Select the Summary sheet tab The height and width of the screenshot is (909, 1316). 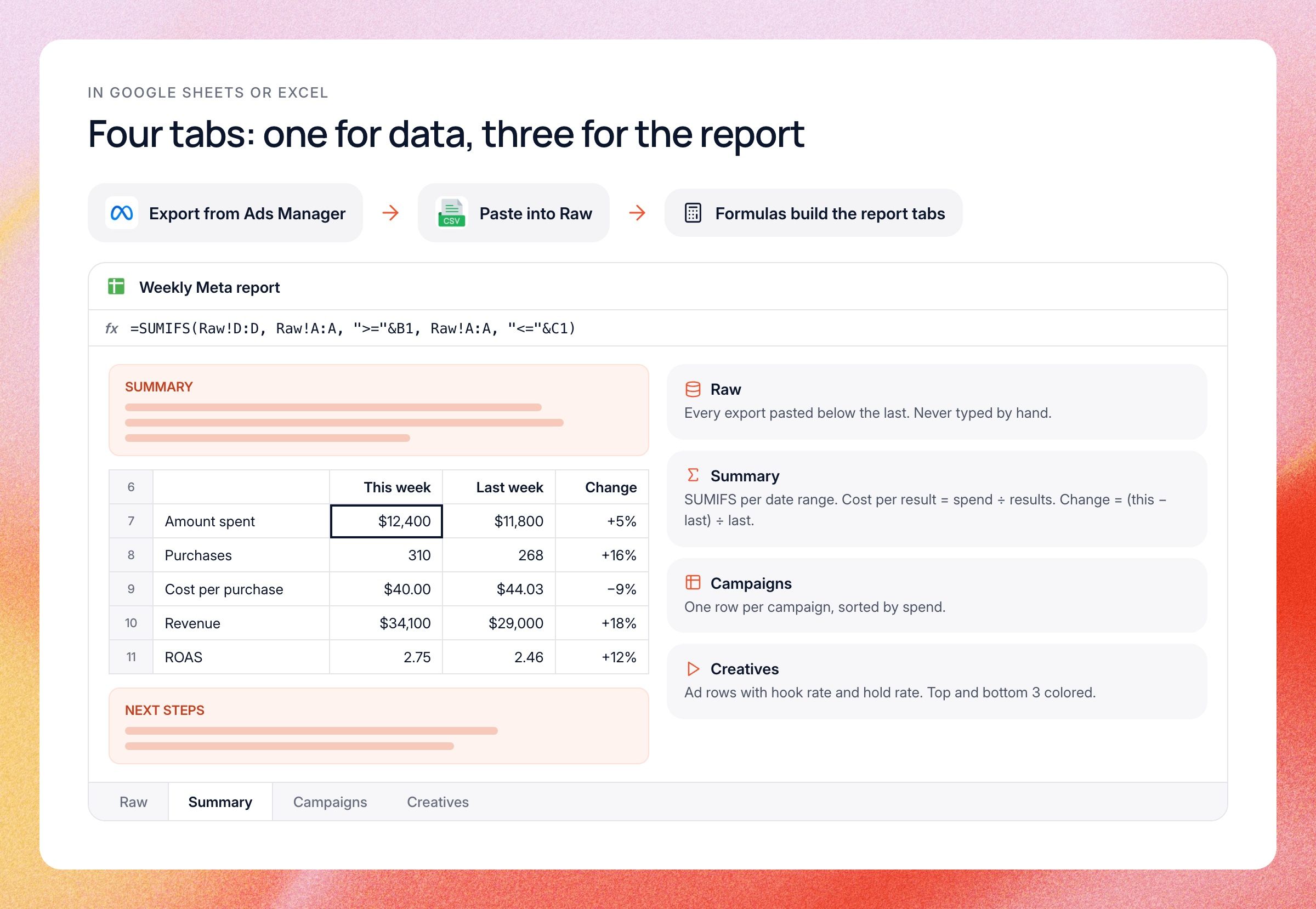coord(220,802)
